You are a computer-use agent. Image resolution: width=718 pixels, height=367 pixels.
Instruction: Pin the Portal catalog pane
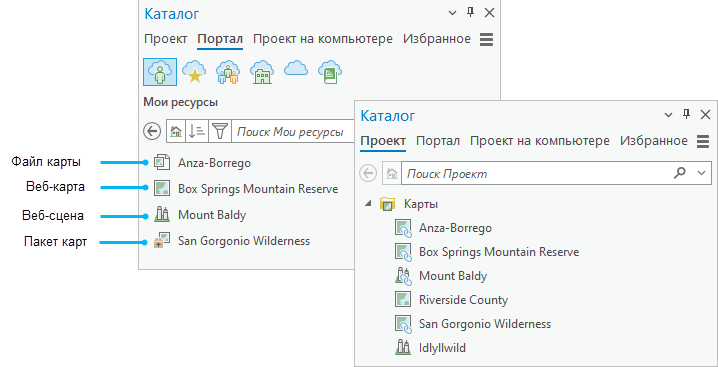pos(470,13)
